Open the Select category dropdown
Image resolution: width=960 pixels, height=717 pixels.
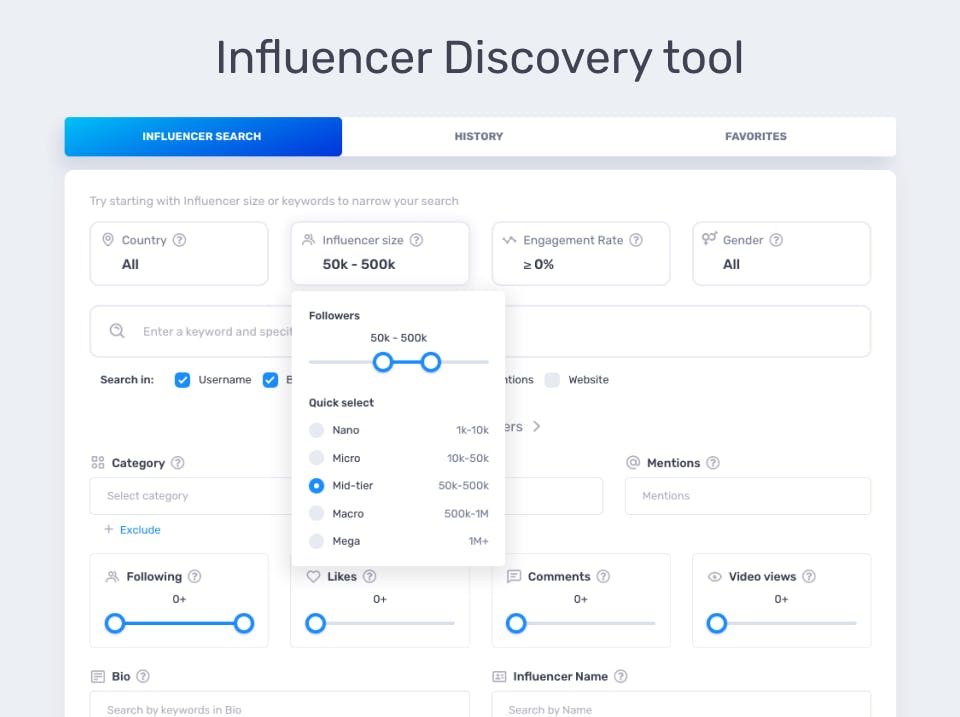pyautogui.click(x=191, y=496)
